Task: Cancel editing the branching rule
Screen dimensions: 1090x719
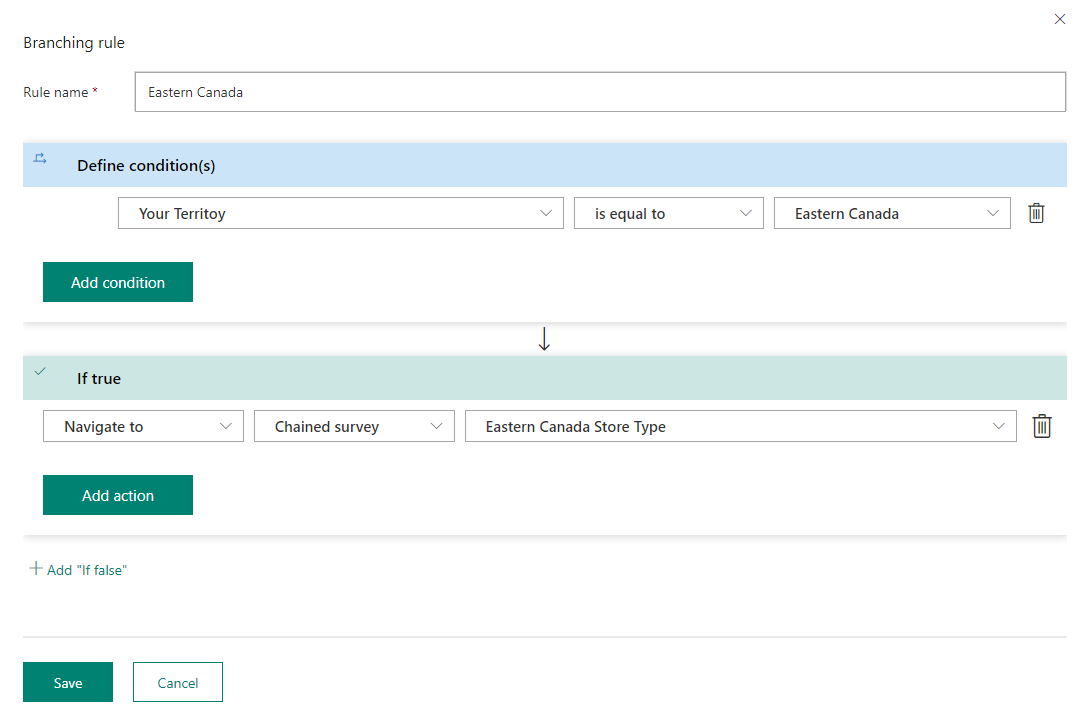Action: (177, 682)
